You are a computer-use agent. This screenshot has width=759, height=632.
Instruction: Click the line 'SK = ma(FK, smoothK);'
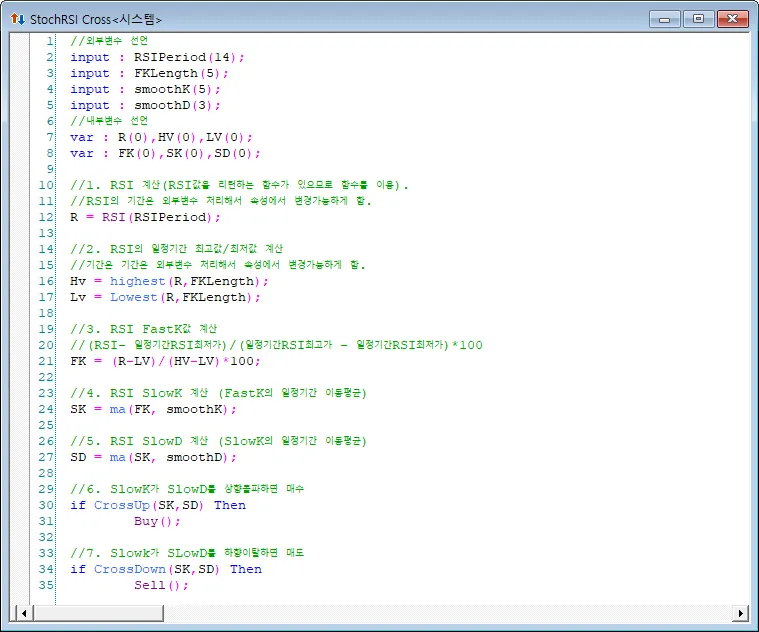pos(153,409)
